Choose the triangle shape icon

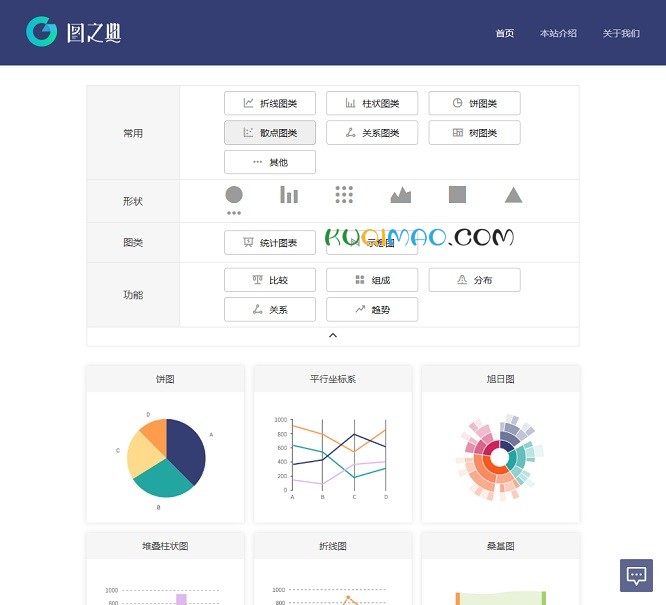pyautogui.click(x=513, y=195)
